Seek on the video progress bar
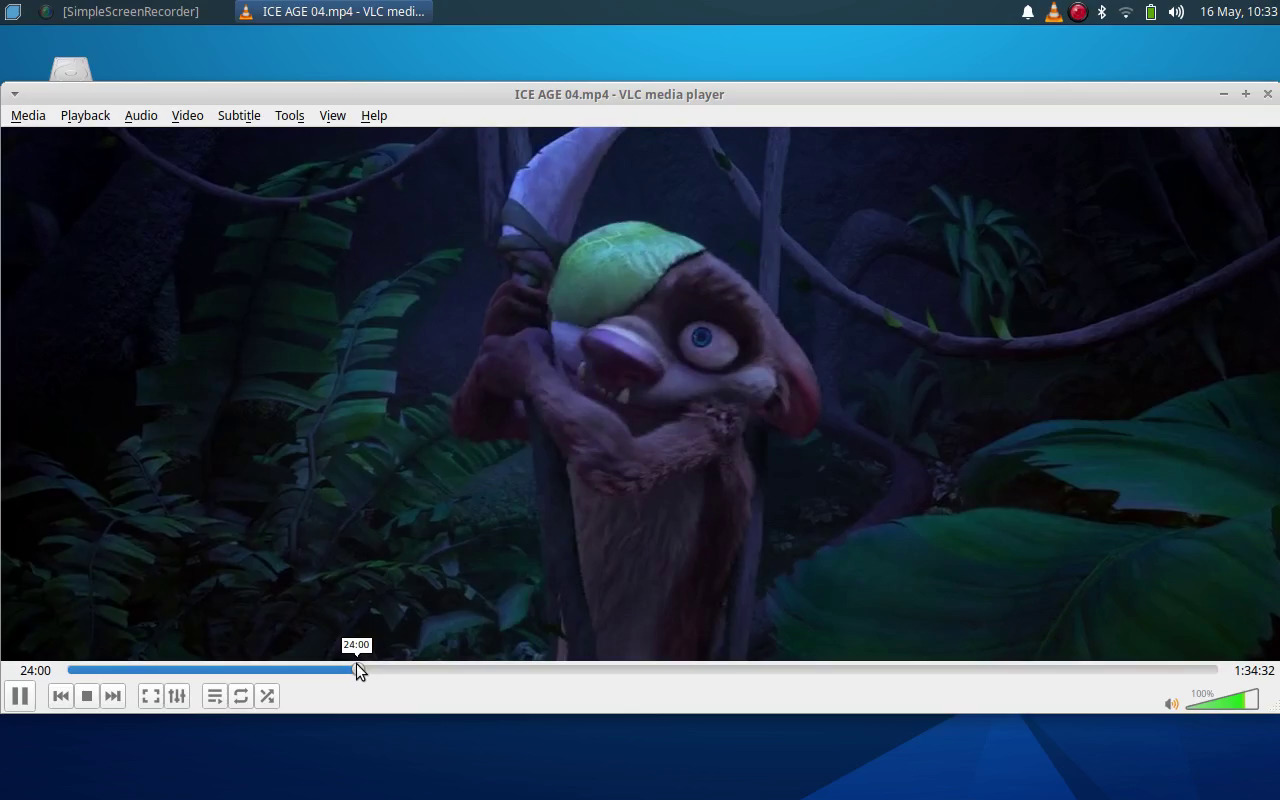Image resolution: width=1280 pixels, height=800 pixels. click(x=643, y=670)
